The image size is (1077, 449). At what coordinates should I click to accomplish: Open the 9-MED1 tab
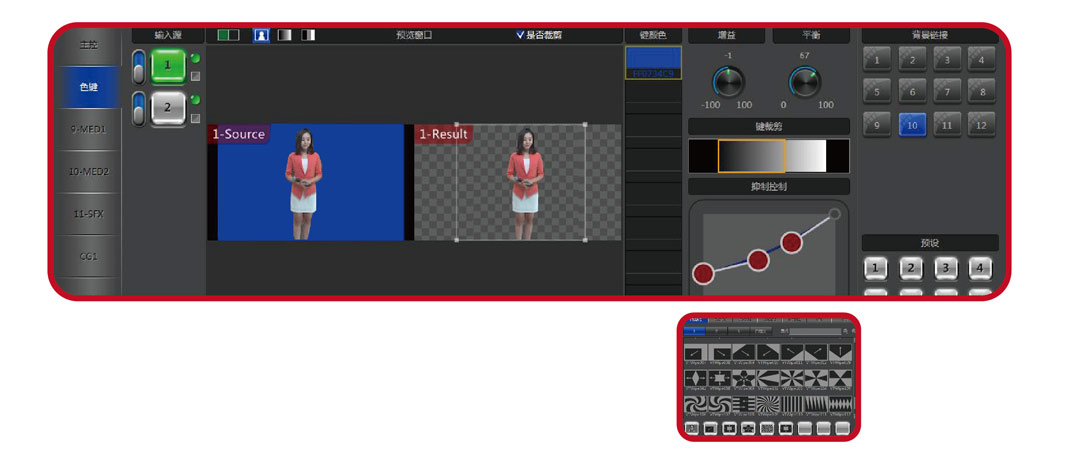(x=89, y=129)
